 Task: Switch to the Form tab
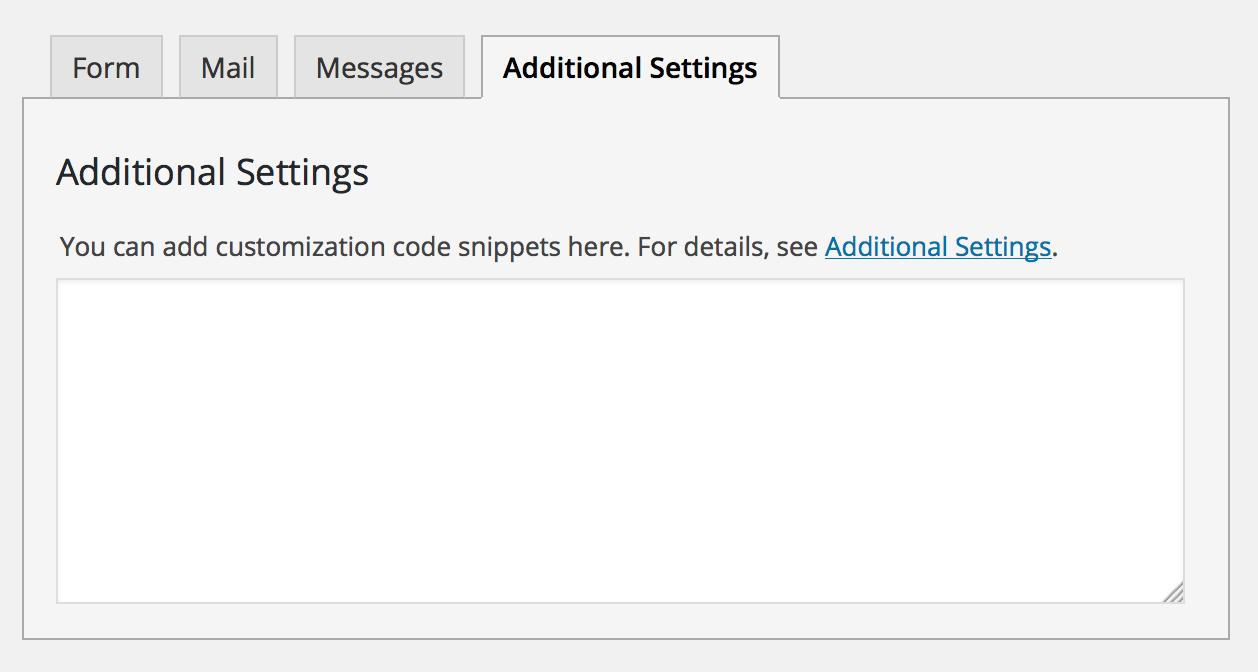106,68
